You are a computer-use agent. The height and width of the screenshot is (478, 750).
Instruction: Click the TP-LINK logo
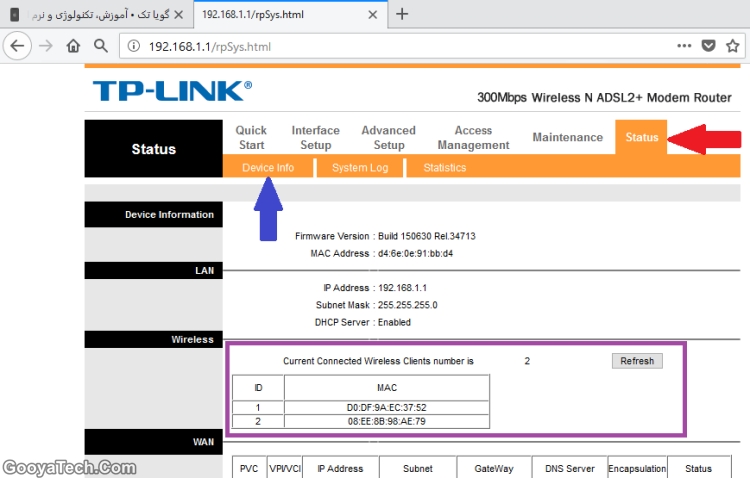coord(172,91)
